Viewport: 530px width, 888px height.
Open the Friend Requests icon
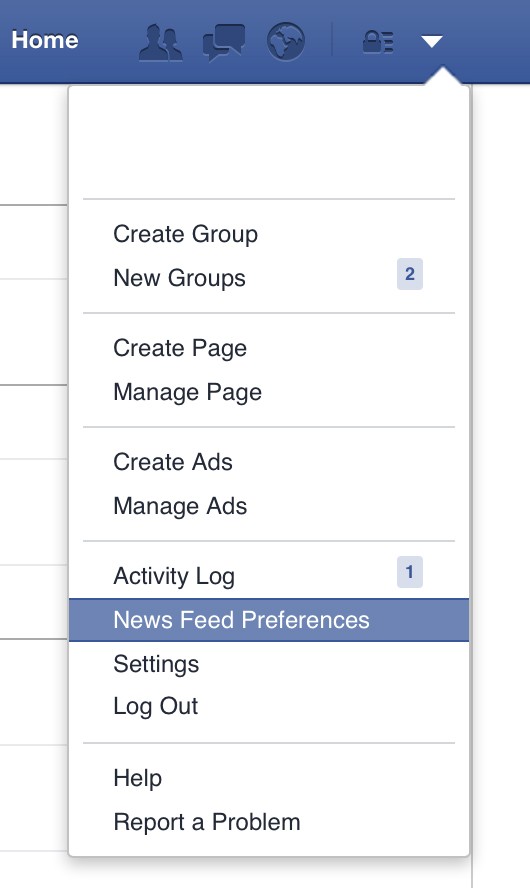161,42
